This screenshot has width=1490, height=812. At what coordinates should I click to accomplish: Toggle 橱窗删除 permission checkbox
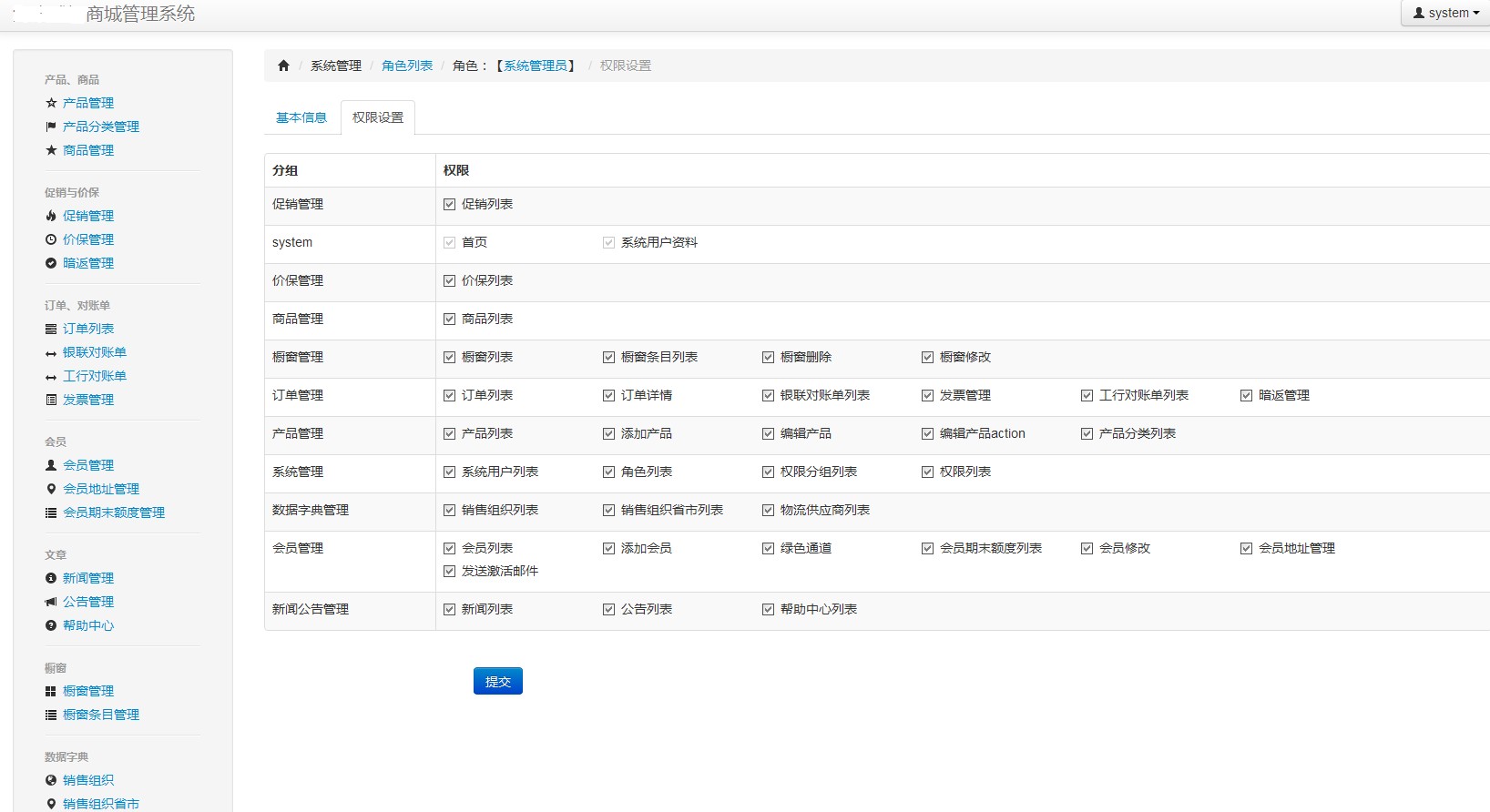tap(768, 358)
